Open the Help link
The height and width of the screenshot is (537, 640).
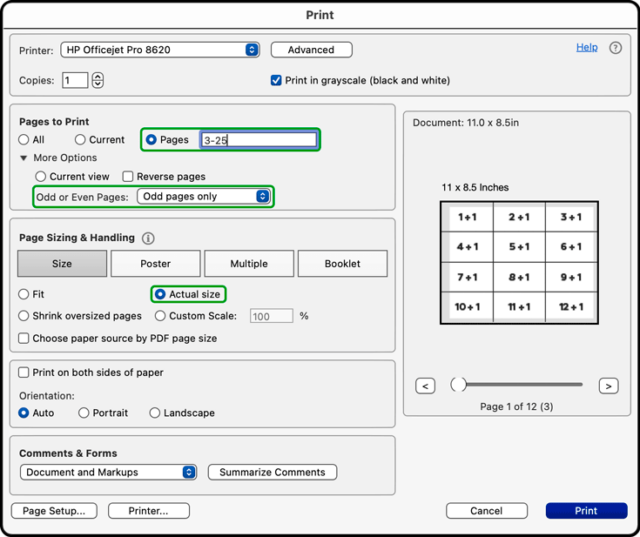pyautogui.click(x=587, y=47)
